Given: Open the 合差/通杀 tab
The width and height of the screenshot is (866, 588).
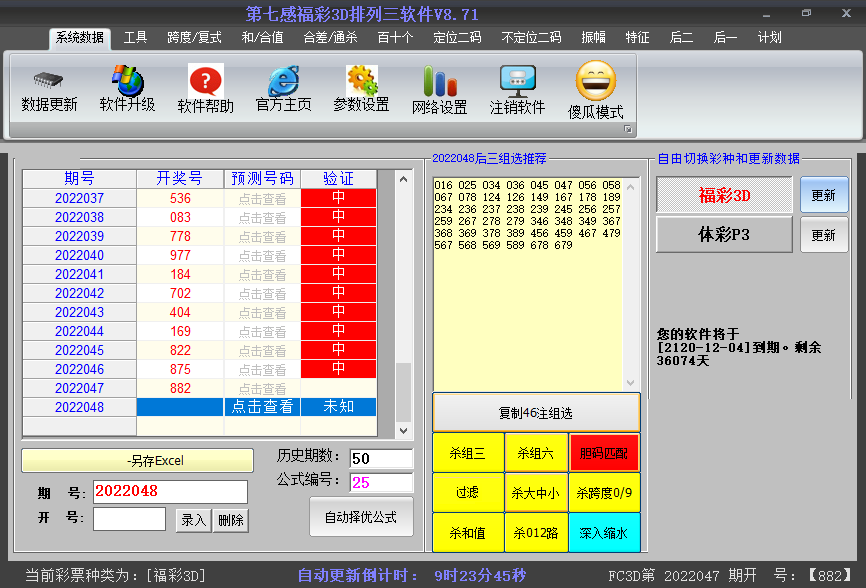Looking at the screenshot, I should click(x=330, y=38).
